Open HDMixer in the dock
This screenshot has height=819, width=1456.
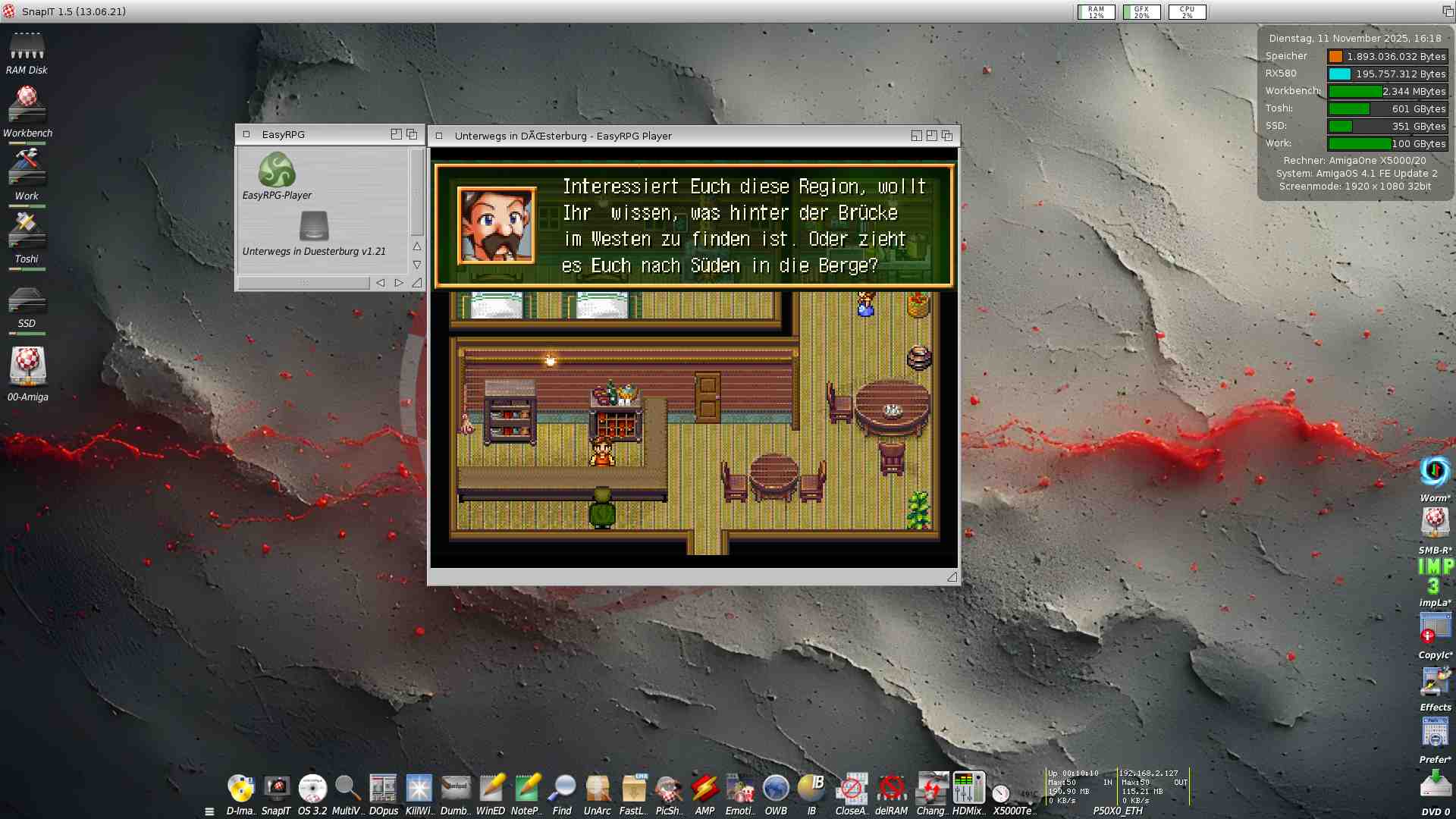(x=968, y=789)
